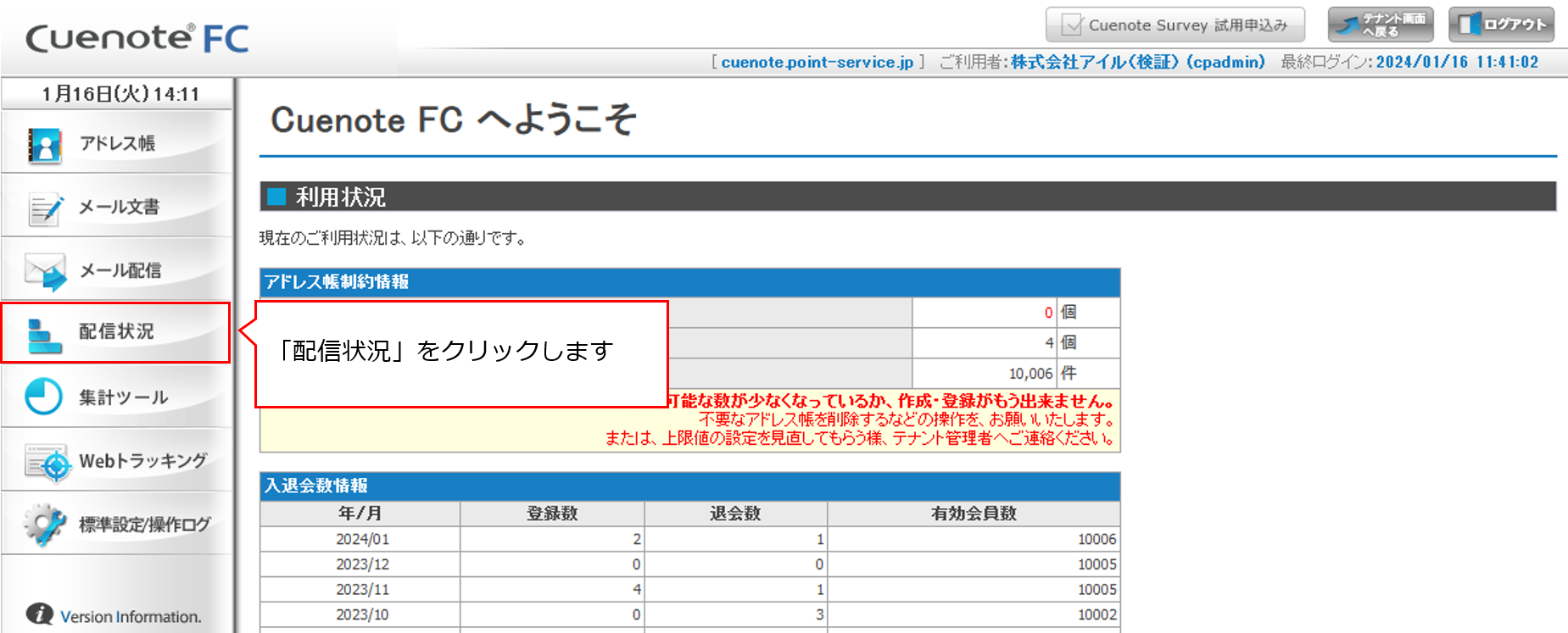
Task: Click the 入退会数情報 table header
Action: coord(689,486)
